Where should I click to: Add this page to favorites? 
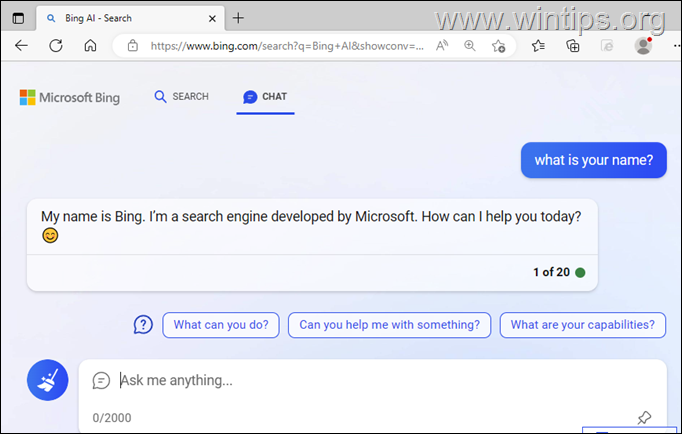pos(498,46)
